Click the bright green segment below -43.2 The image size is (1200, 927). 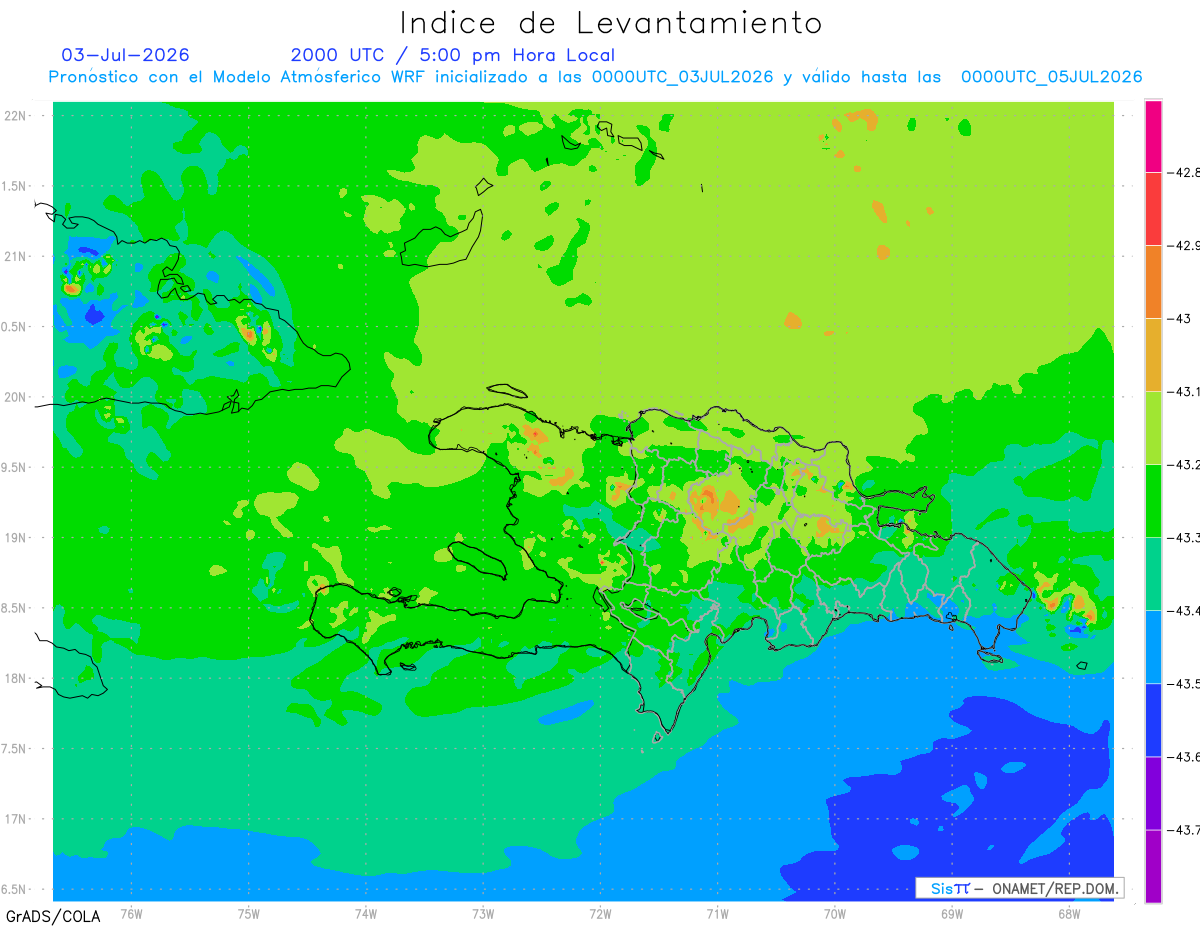pos(1153,500)
